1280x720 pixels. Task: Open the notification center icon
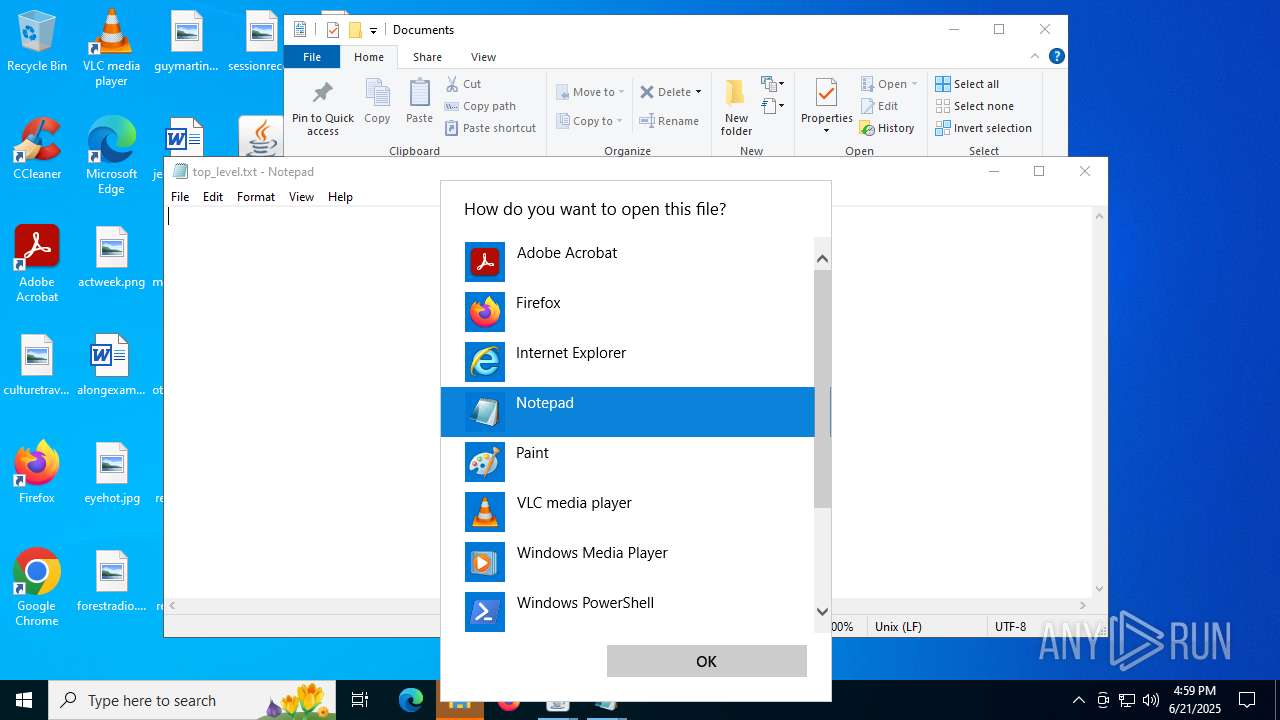[x=1247, y=700]
